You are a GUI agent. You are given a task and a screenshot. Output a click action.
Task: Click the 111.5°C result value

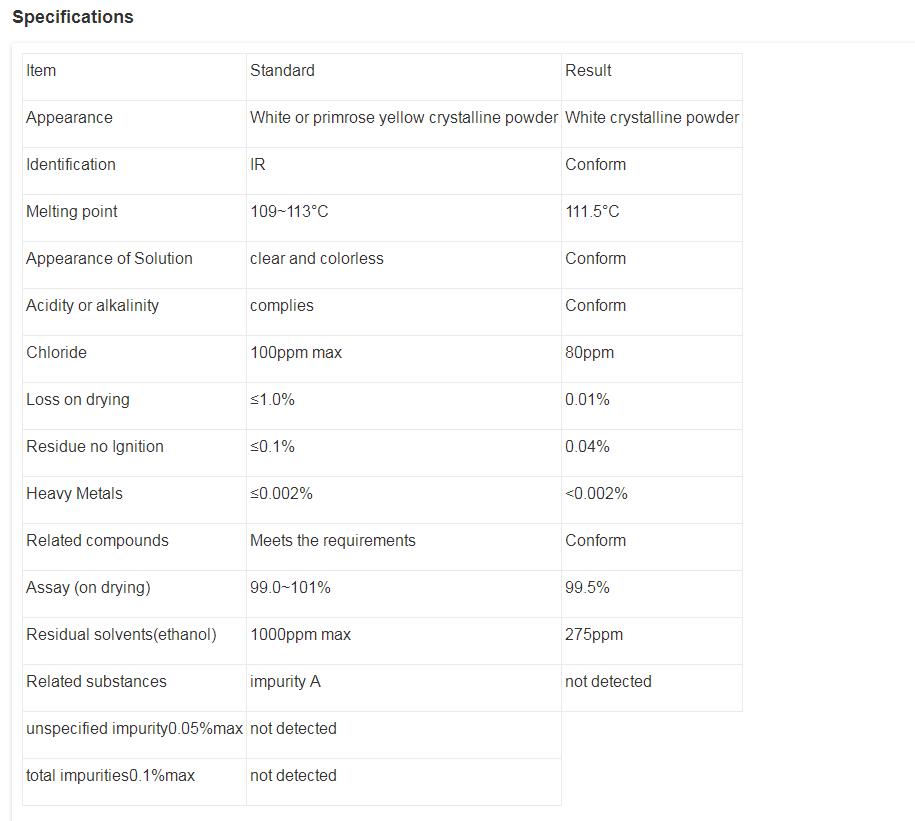[x=592, y=211]
